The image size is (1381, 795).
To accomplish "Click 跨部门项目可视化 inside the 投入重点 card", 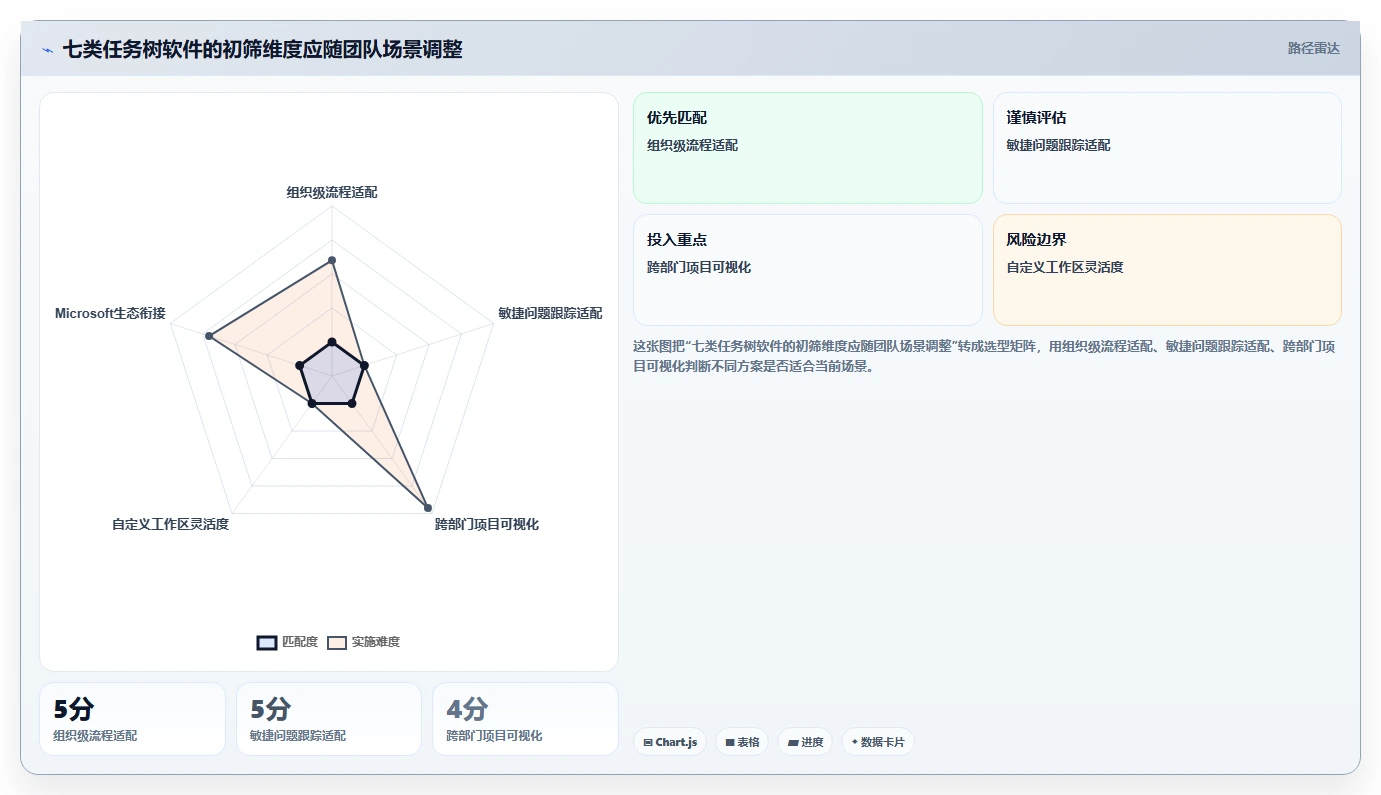I will click(699, 267).
